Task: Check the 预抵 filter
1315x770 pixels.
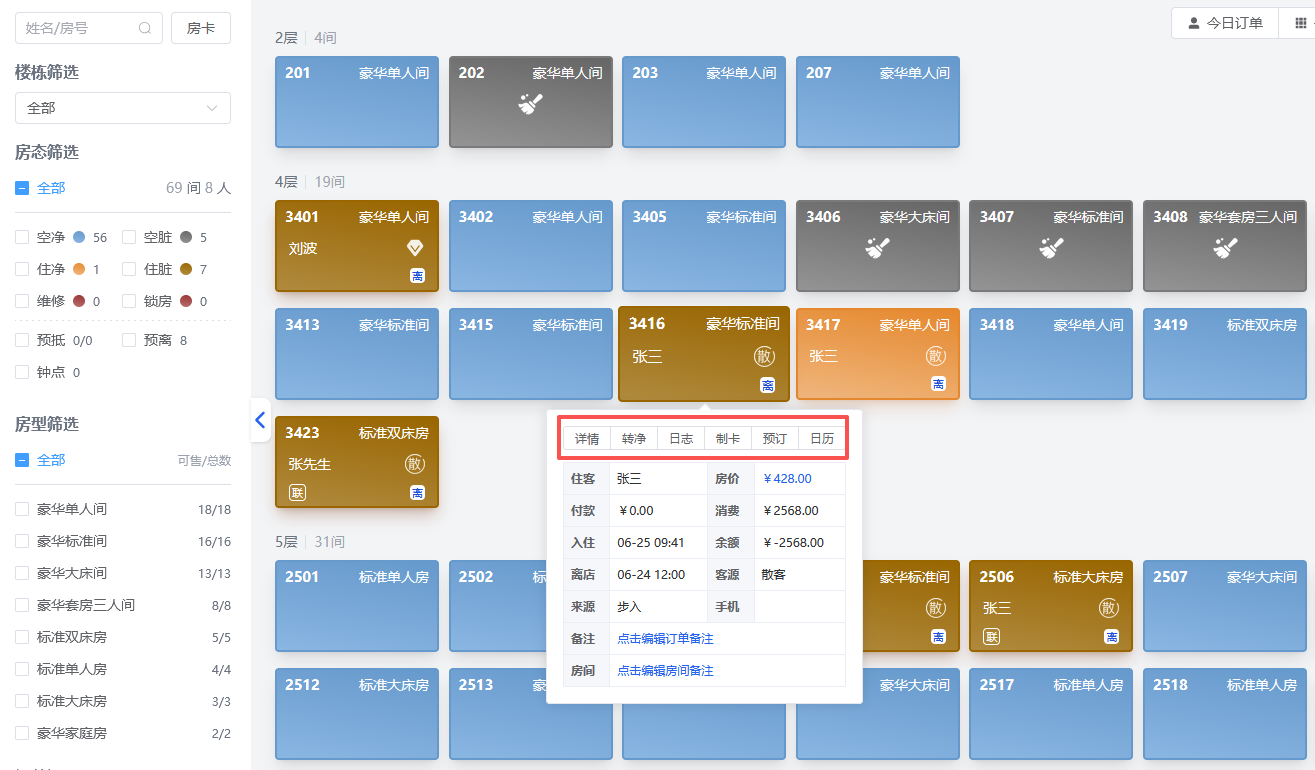Action: click(x=22, y=340)
